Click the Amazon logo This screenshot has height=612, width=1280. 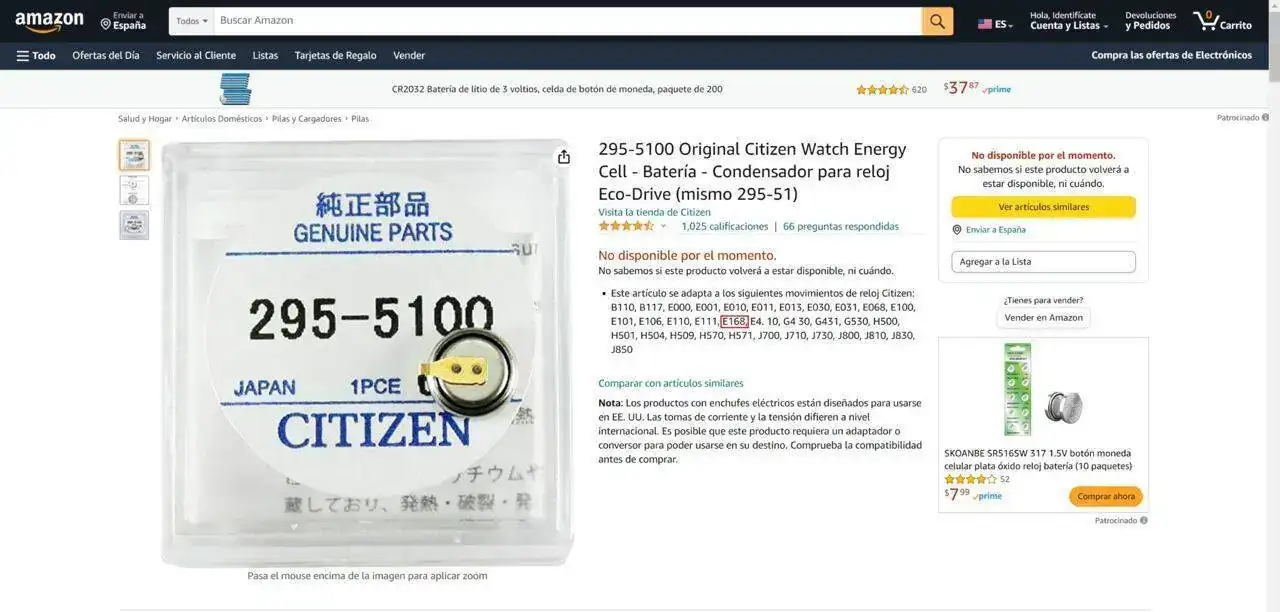point(49,22)
